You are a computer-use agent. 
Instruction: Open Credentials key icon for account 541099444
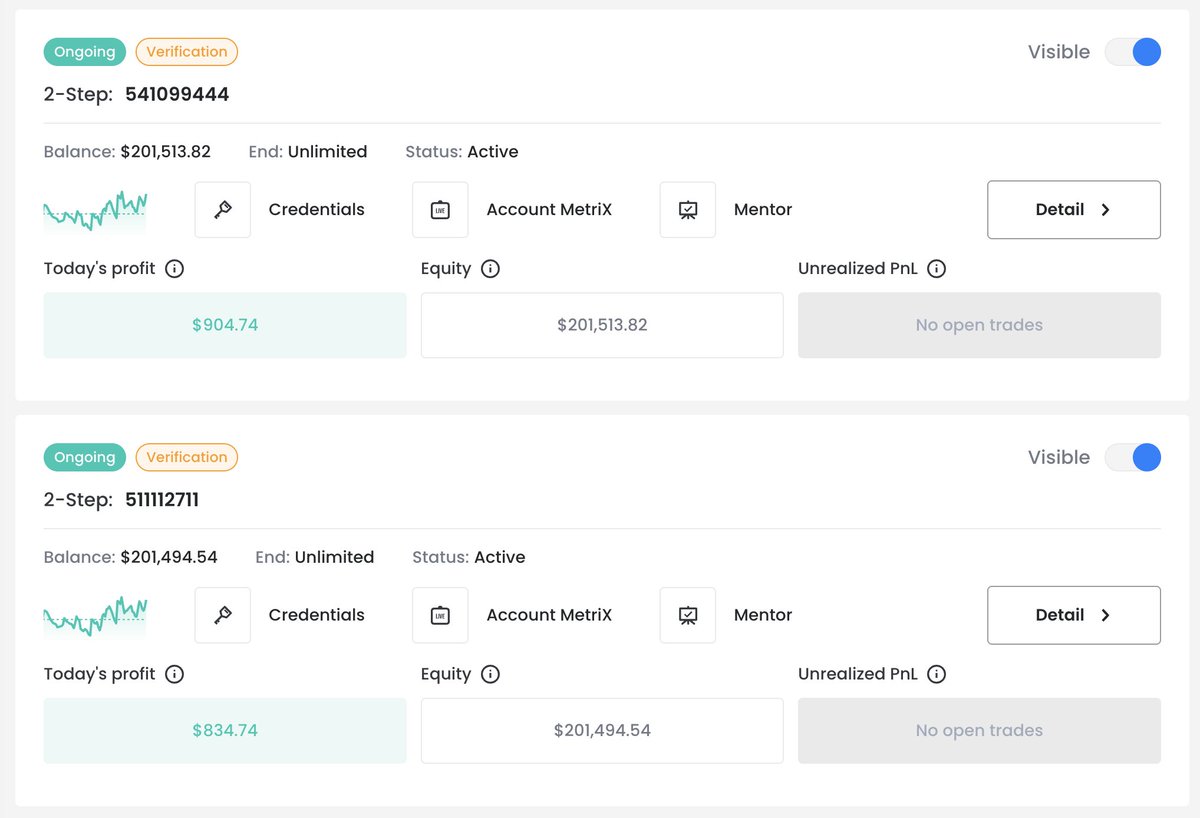coord(222,210)
